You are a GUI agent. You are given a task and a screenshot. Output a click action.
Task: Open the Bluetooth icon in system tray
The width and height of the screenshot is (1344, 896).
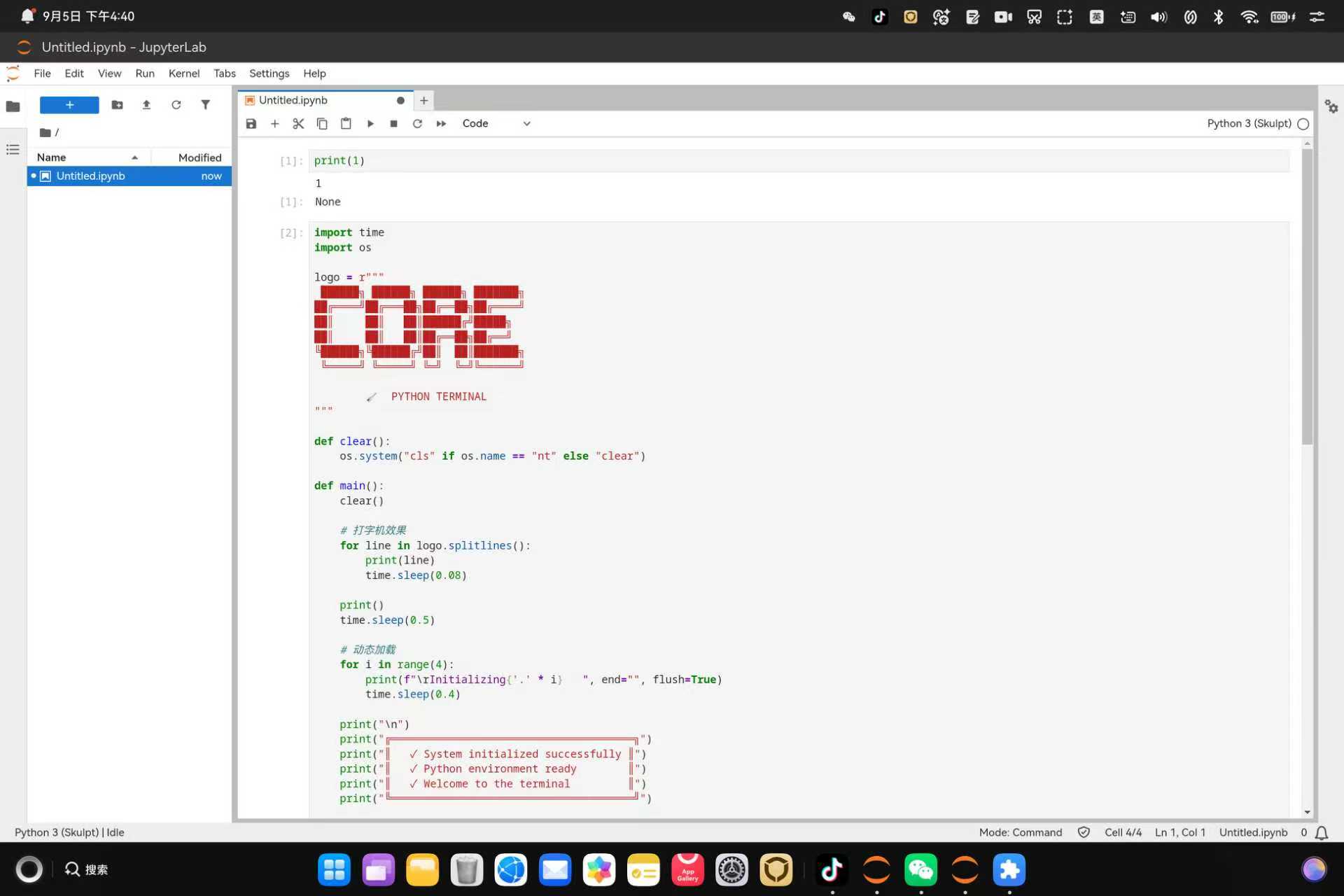click(x=1219, y=17)
